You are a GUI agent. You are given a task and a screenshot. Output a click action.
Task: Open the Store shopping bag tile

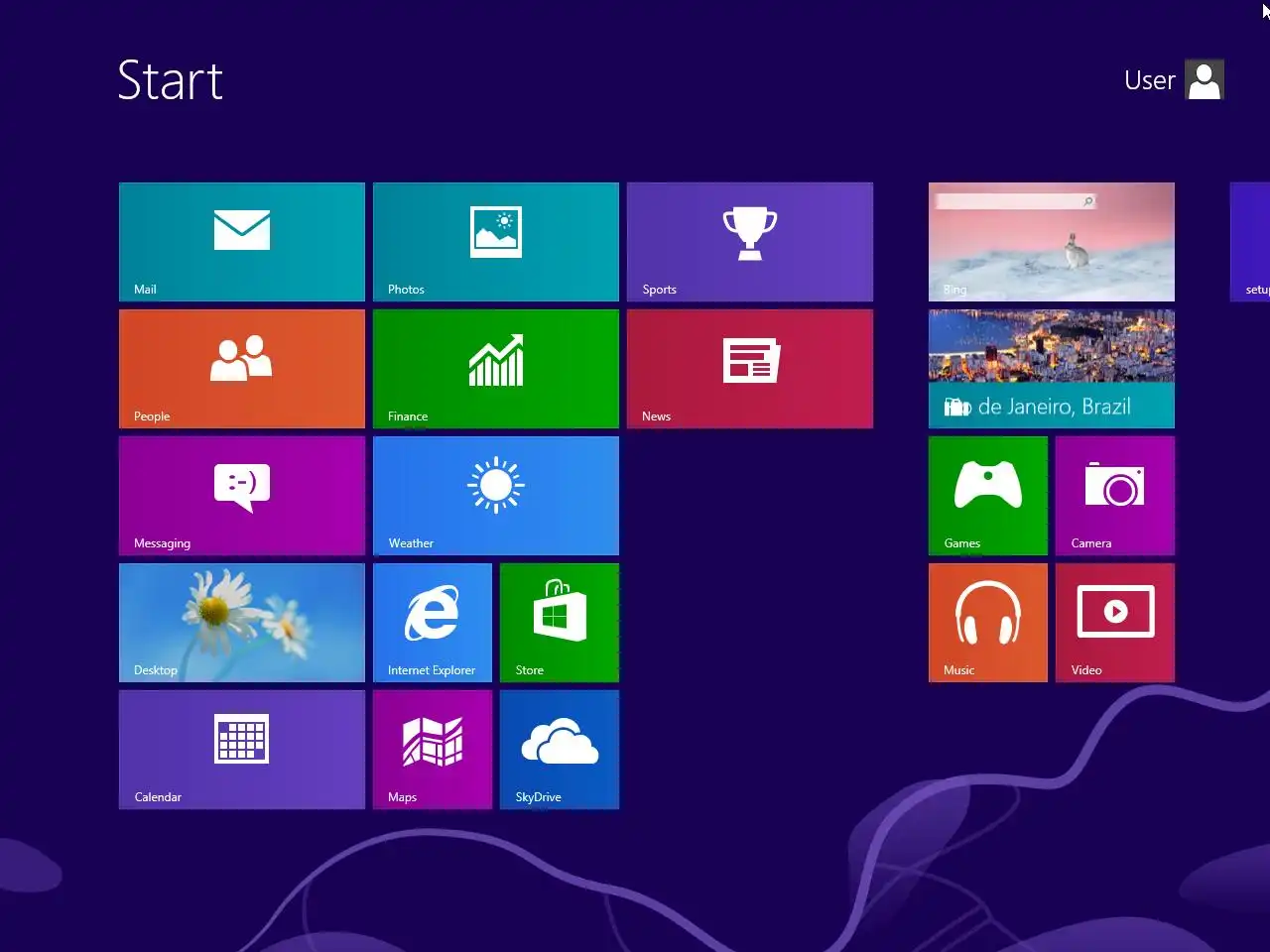click(x=560, y=623)
